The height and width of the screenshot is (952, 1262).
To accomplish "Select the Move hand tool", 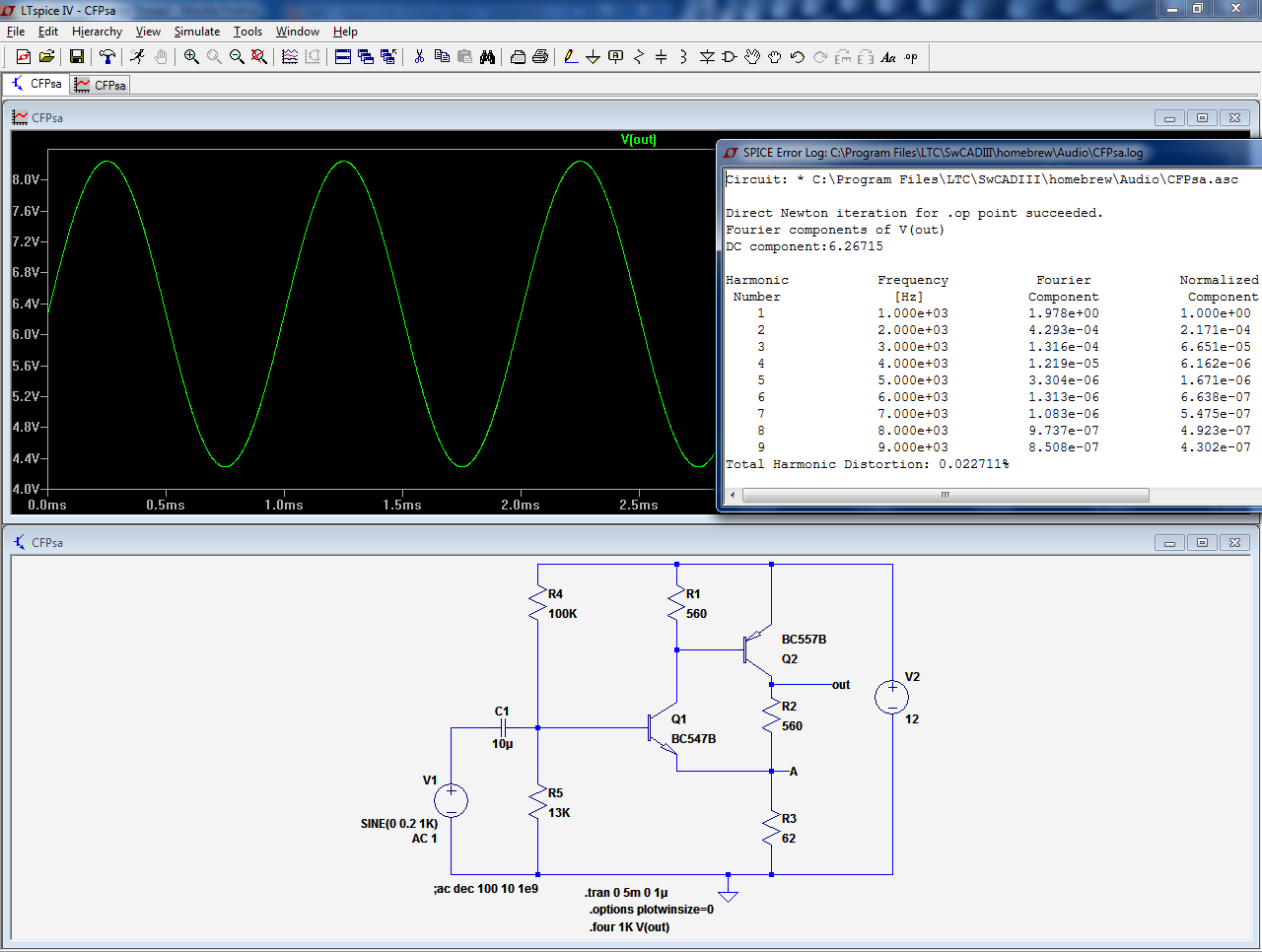I will (752, 57).
